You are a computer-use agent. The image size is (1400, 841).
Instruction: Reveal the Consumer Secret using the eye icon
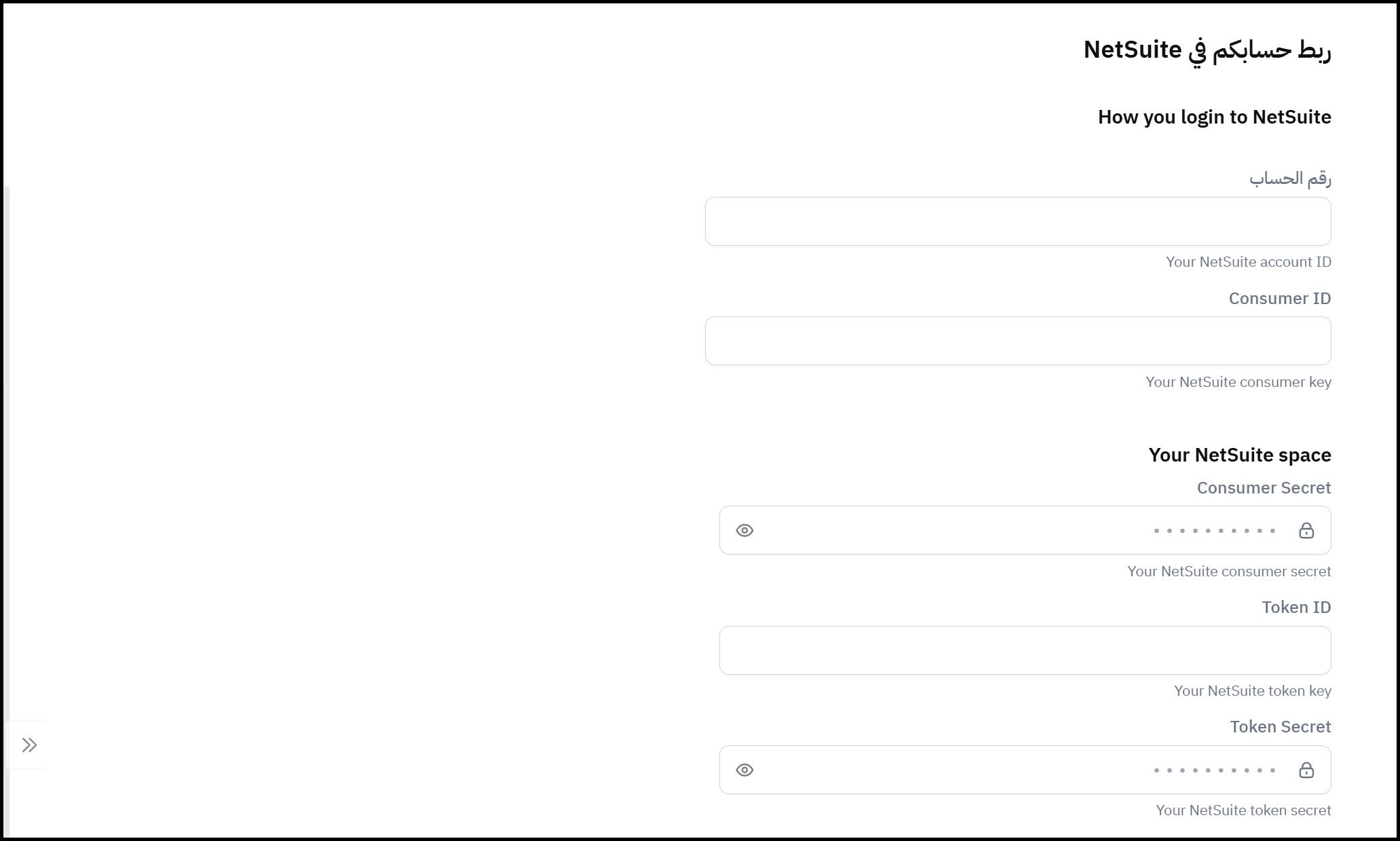(x=744, y=531)
